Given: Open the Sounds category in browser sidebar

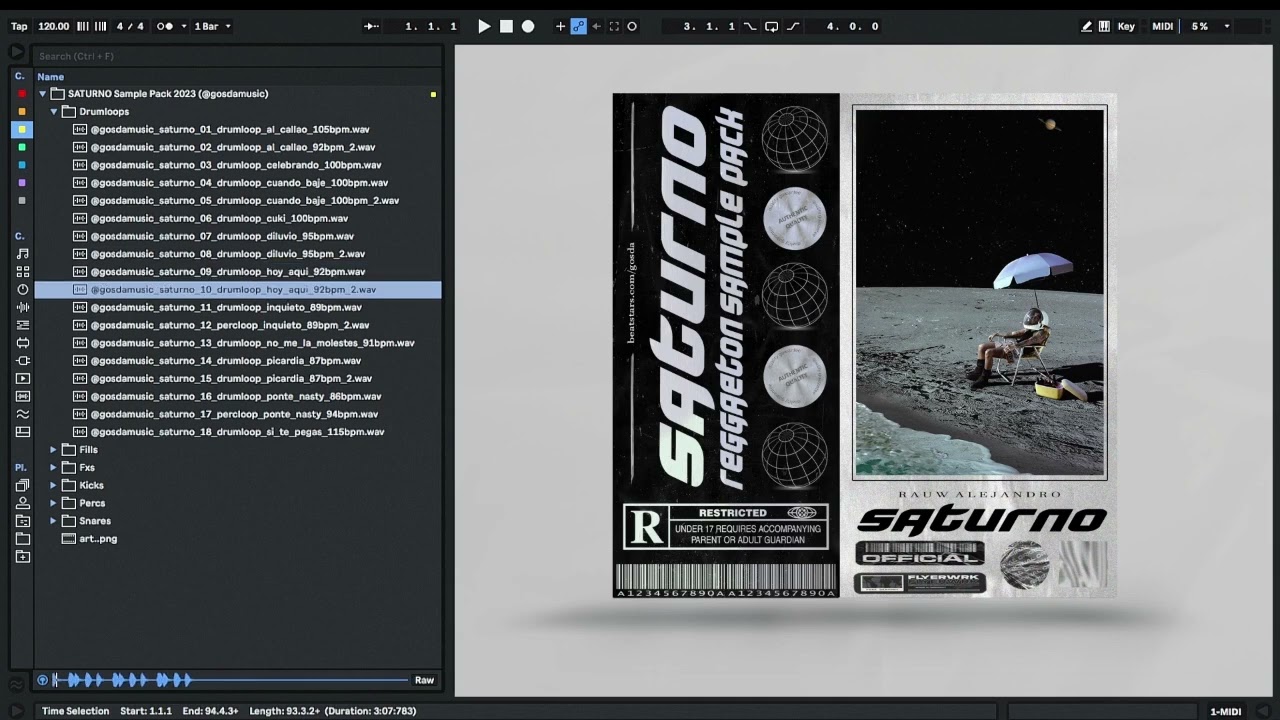Looking at the screenshot, I should coord(22,254).
